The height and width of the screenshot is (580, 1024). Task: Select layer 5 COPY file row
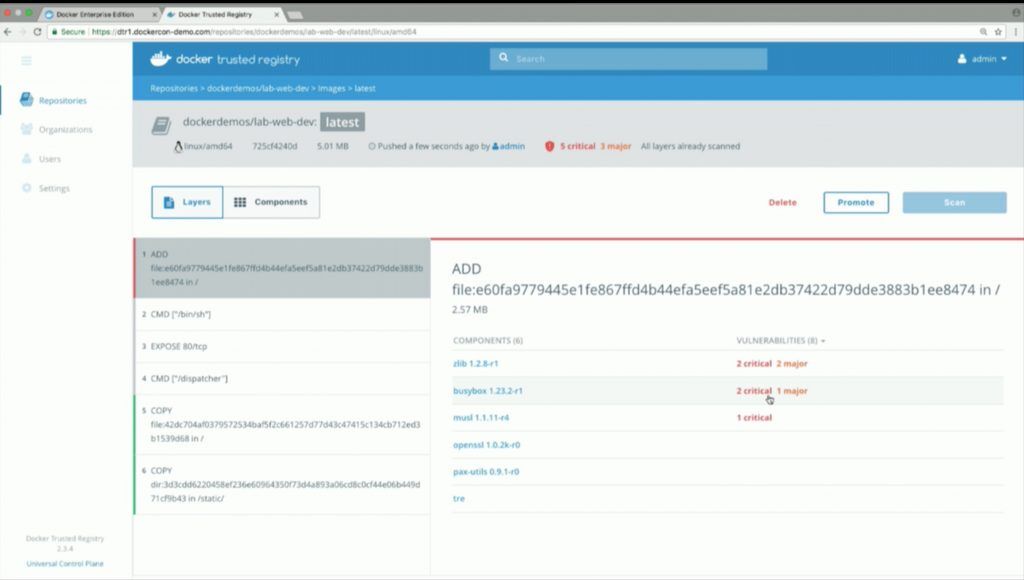coord(282,425)
